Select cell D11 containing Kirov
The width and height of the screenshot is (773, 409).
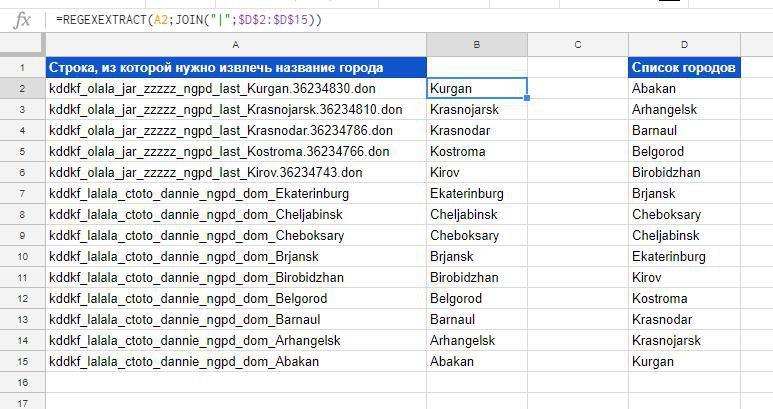click(684, 277)
